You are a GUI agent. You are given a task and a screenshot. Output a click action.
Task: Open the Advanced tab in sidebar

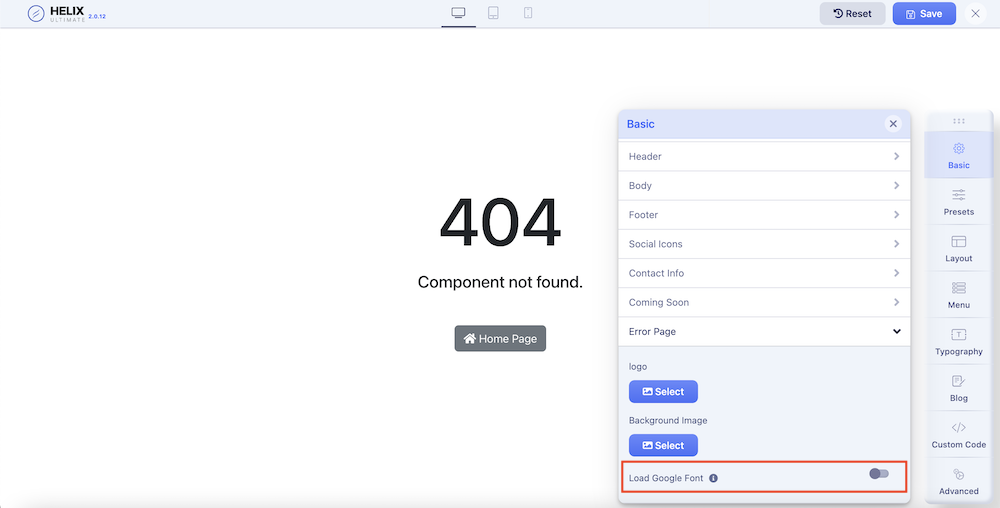958,481
